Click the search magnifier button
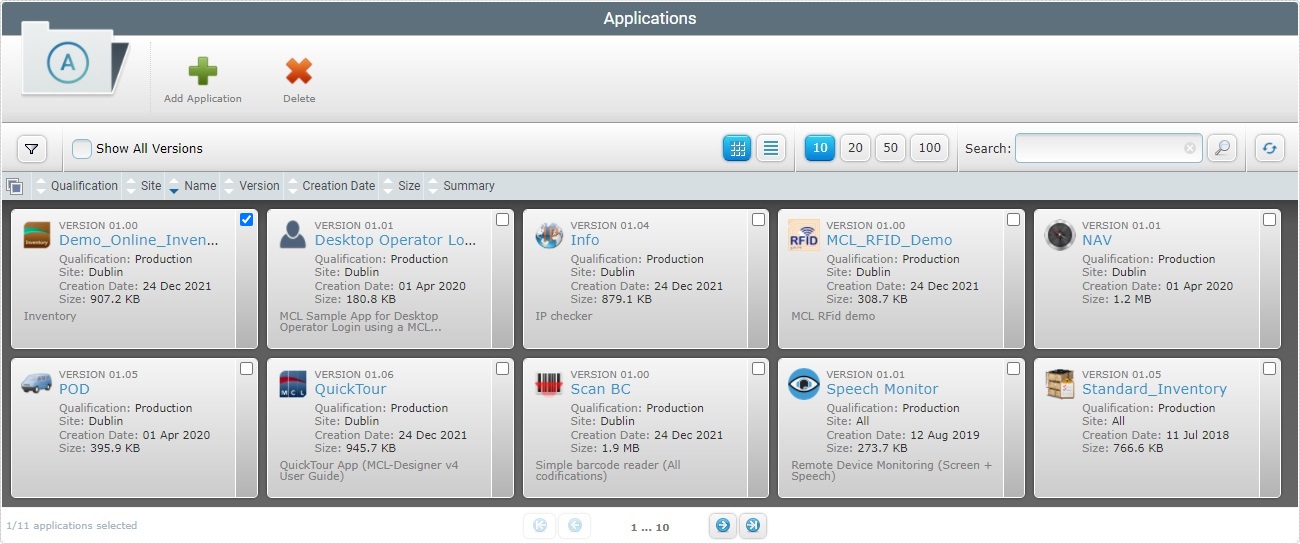Viewport: 1300px width, 544px height. click(x=1222, y=148)
